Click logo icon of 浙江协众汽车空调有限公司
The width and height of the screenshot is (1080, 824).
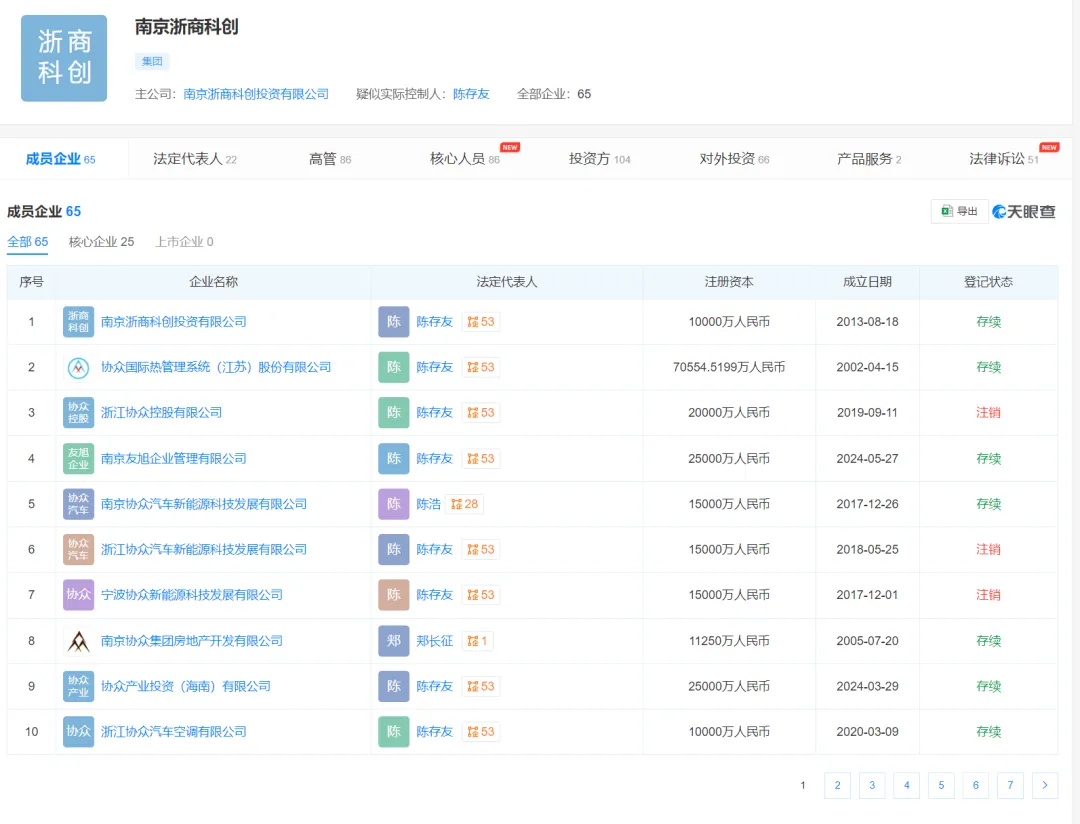[x=79, y=732]
